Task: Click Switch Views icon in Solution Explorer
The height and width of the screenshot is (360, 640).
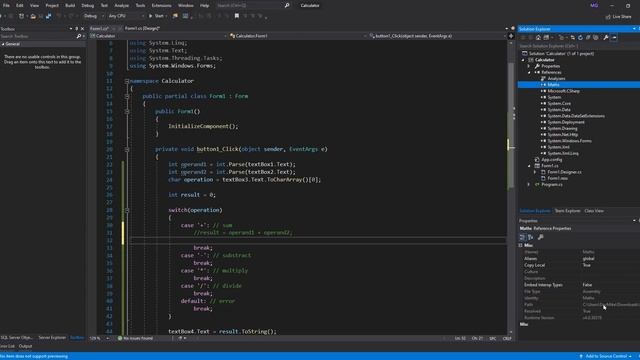Action: [546, 38]
